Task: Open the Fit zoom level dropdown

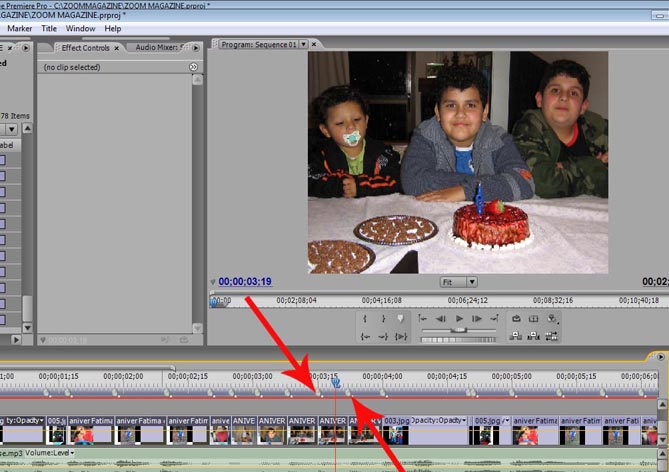Action: [459, 282]
